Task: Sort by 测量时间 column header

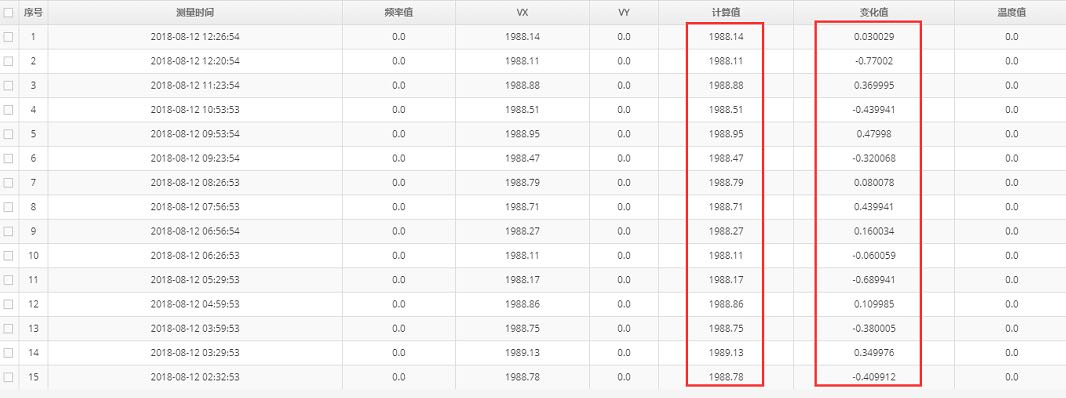Action: [x=195, y=12]
